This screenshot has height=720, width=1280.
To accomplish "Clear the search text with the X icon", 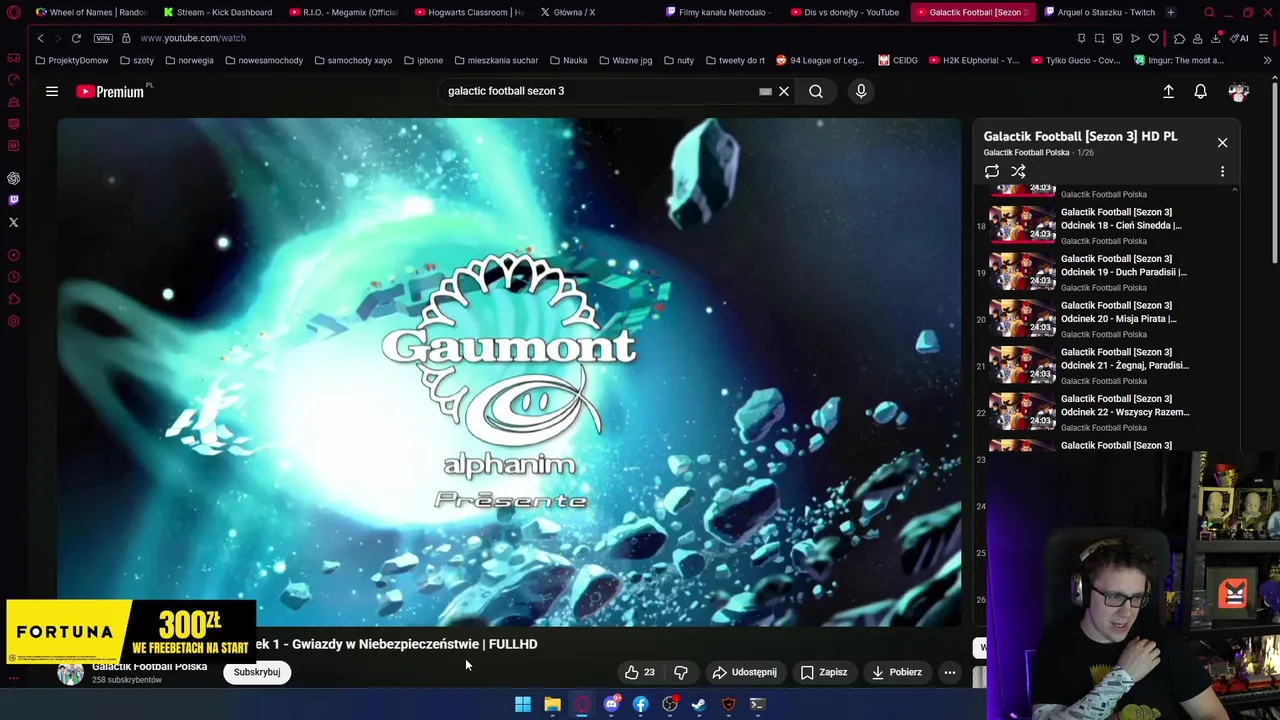I will (784, 91).
